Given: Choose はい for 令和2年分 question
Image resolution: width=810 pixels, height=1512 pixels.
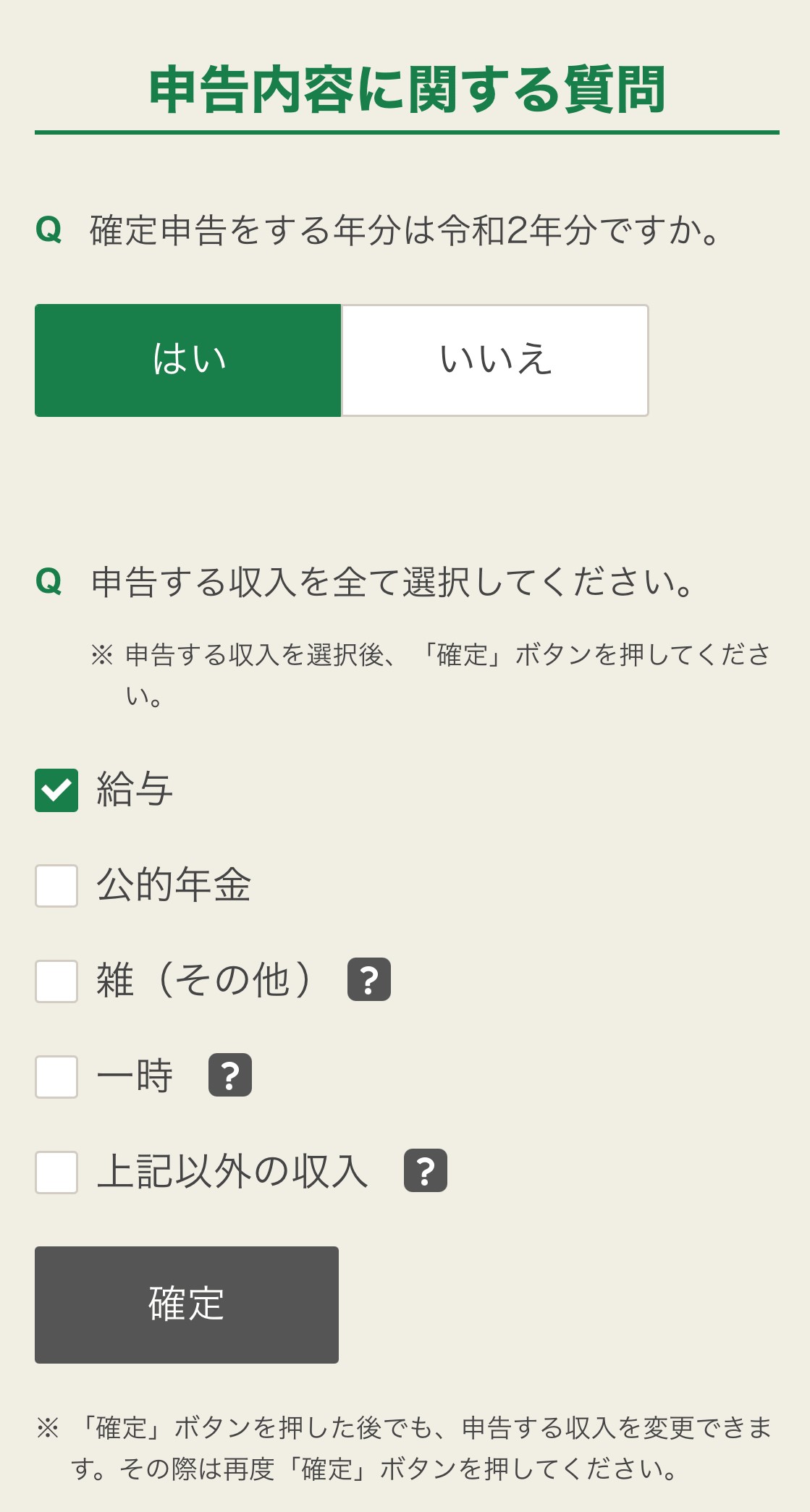Looking at the screenshot, I should [x=188, y=360].
